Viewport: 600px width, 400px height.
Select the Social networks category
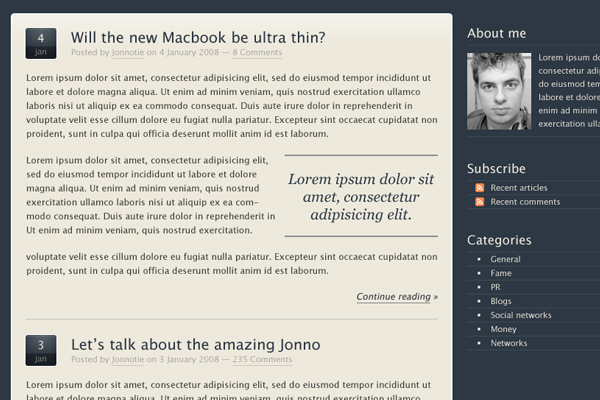pos(521,315)
